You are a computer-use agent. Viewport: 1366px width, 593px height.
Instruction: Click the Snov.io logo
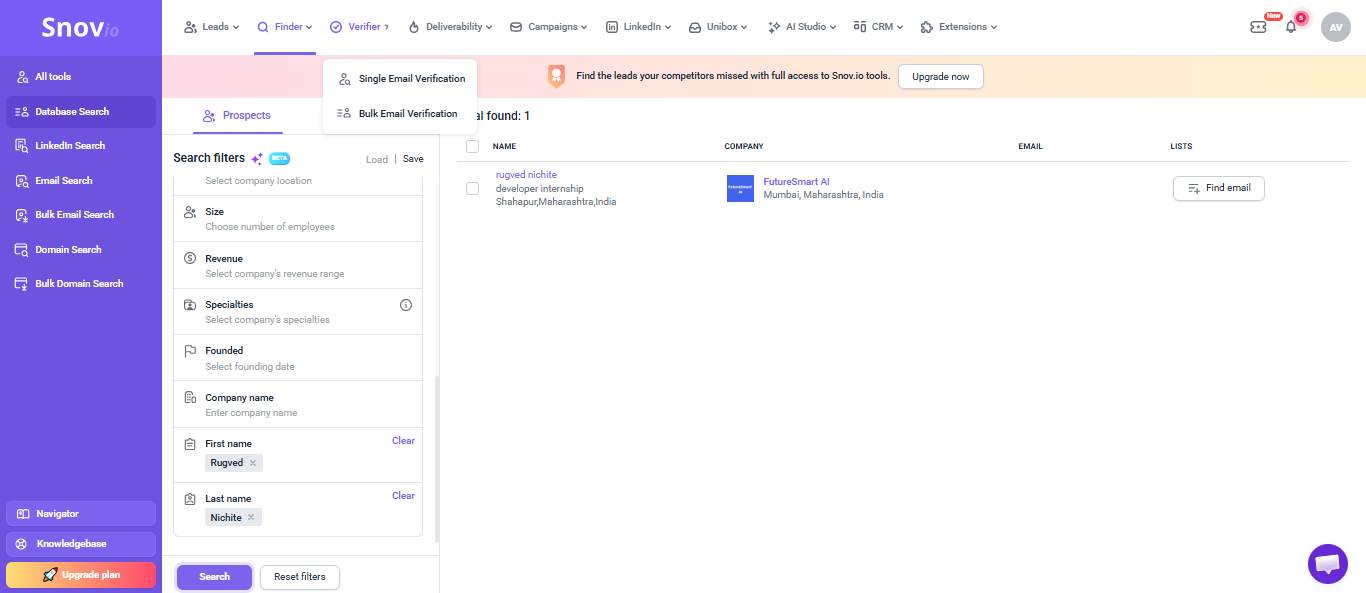[x=80, y=28]
